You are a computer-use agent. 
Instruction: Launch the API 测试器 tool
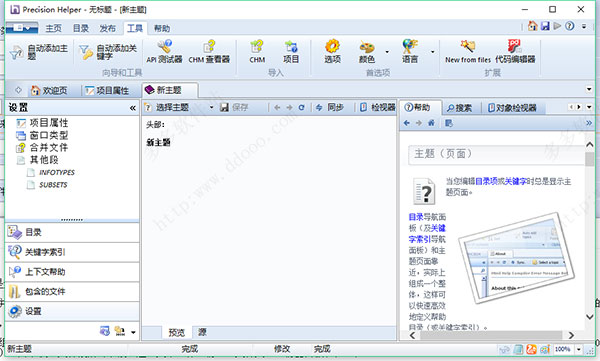point(164,51)
